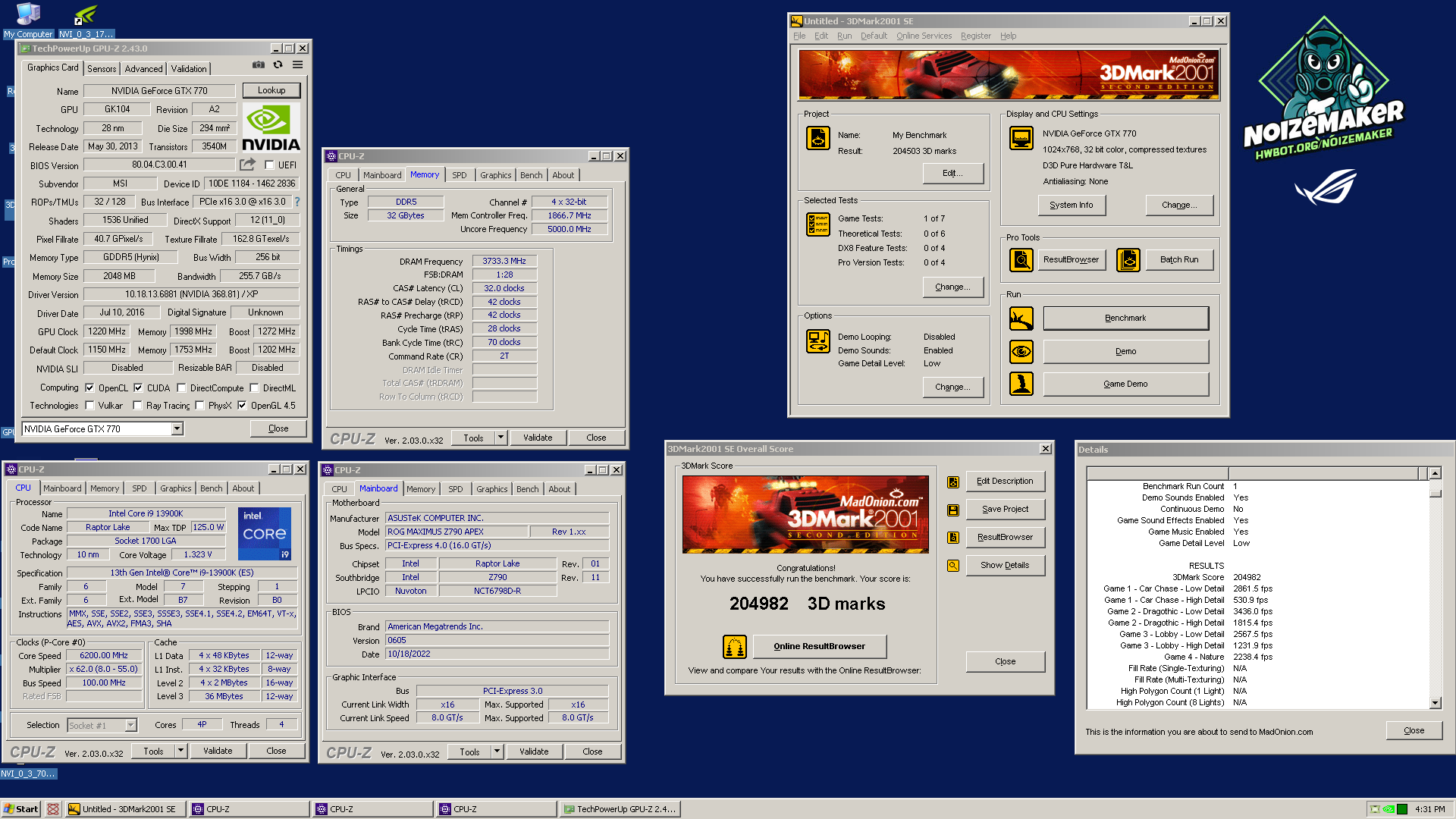Screen dimensions: 1456x819
Task: Click the Bus Interface question mark icon
Action: 297,202
